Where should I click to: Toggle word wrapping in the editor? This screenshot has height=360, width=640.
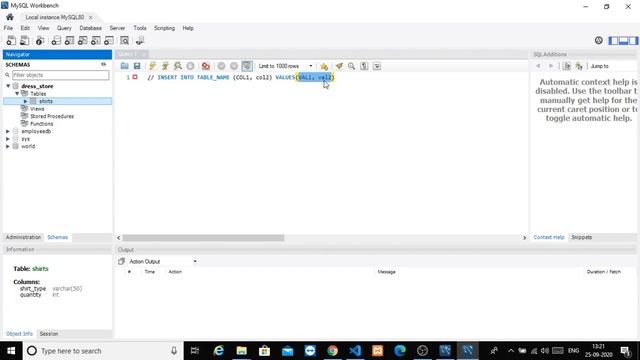point(377,66)
